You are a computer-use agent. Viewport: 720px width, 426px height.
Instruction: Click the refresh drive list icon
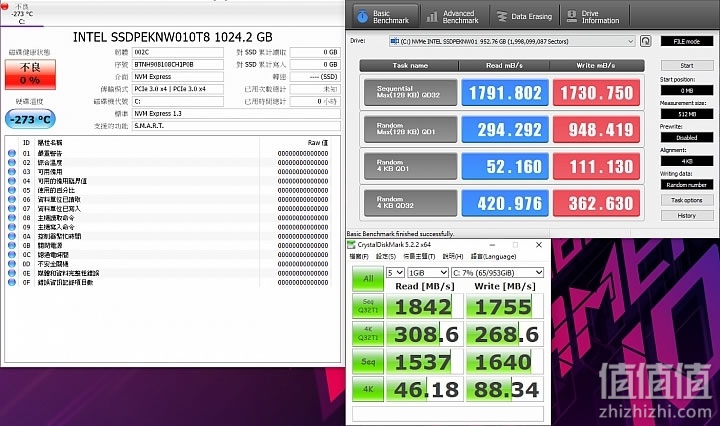[645, 41]
